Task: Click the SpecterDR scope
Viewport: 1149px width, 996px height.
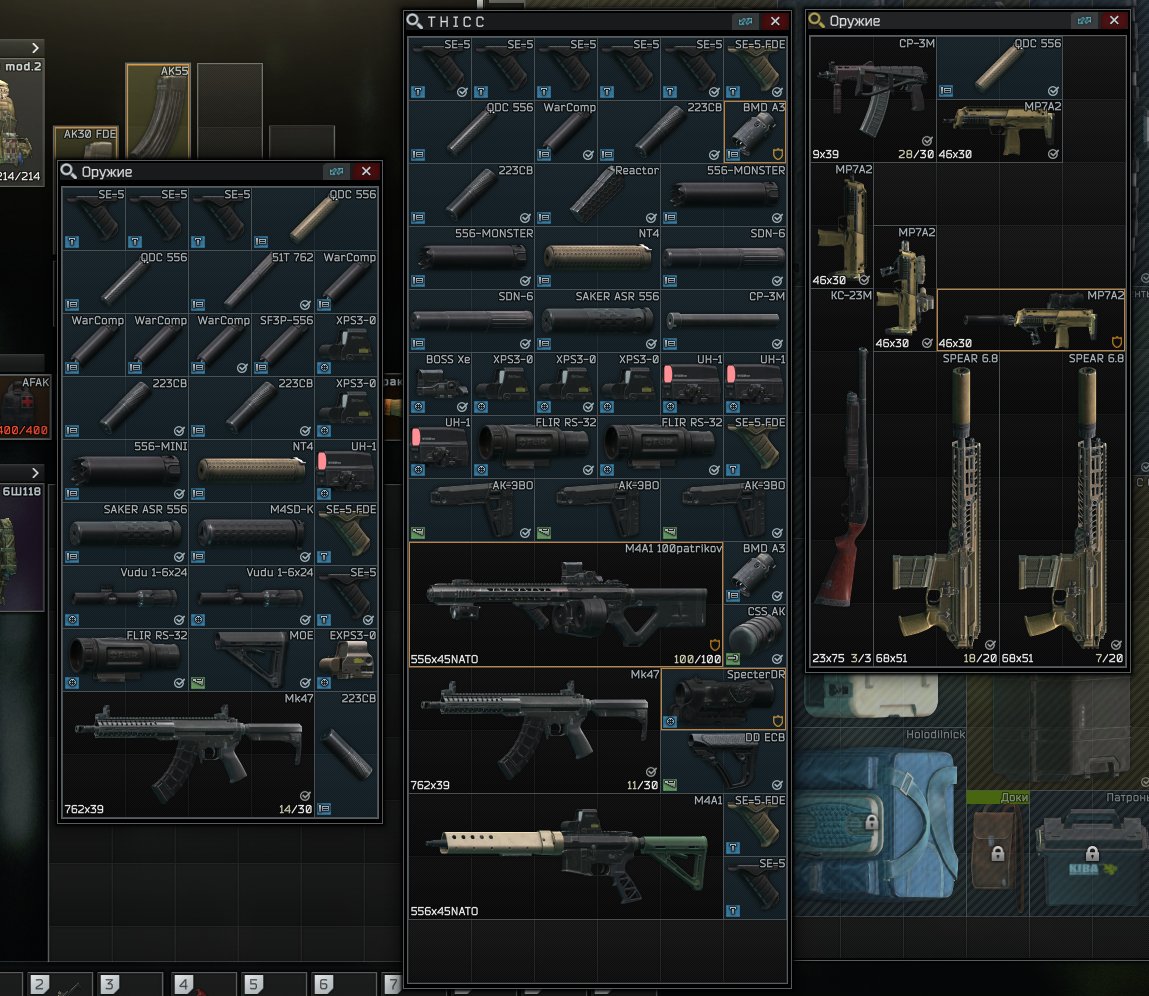Action: point(724,699)
